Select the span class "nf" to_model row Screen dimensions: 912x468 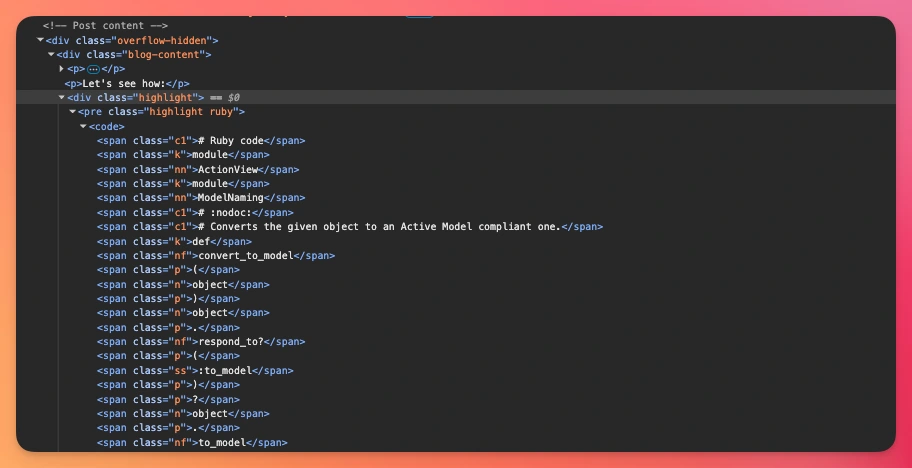pyautogui.click(x=192, y=442)
